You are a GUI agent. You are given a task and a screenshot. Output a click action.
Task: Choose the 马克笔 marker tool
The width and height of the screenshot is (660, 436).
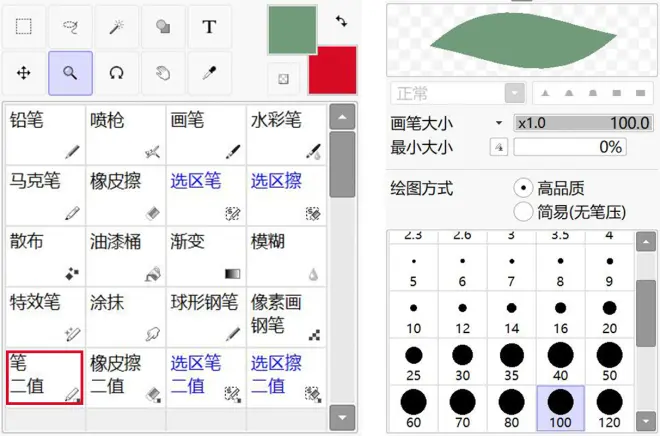click(x=45, y=195)
